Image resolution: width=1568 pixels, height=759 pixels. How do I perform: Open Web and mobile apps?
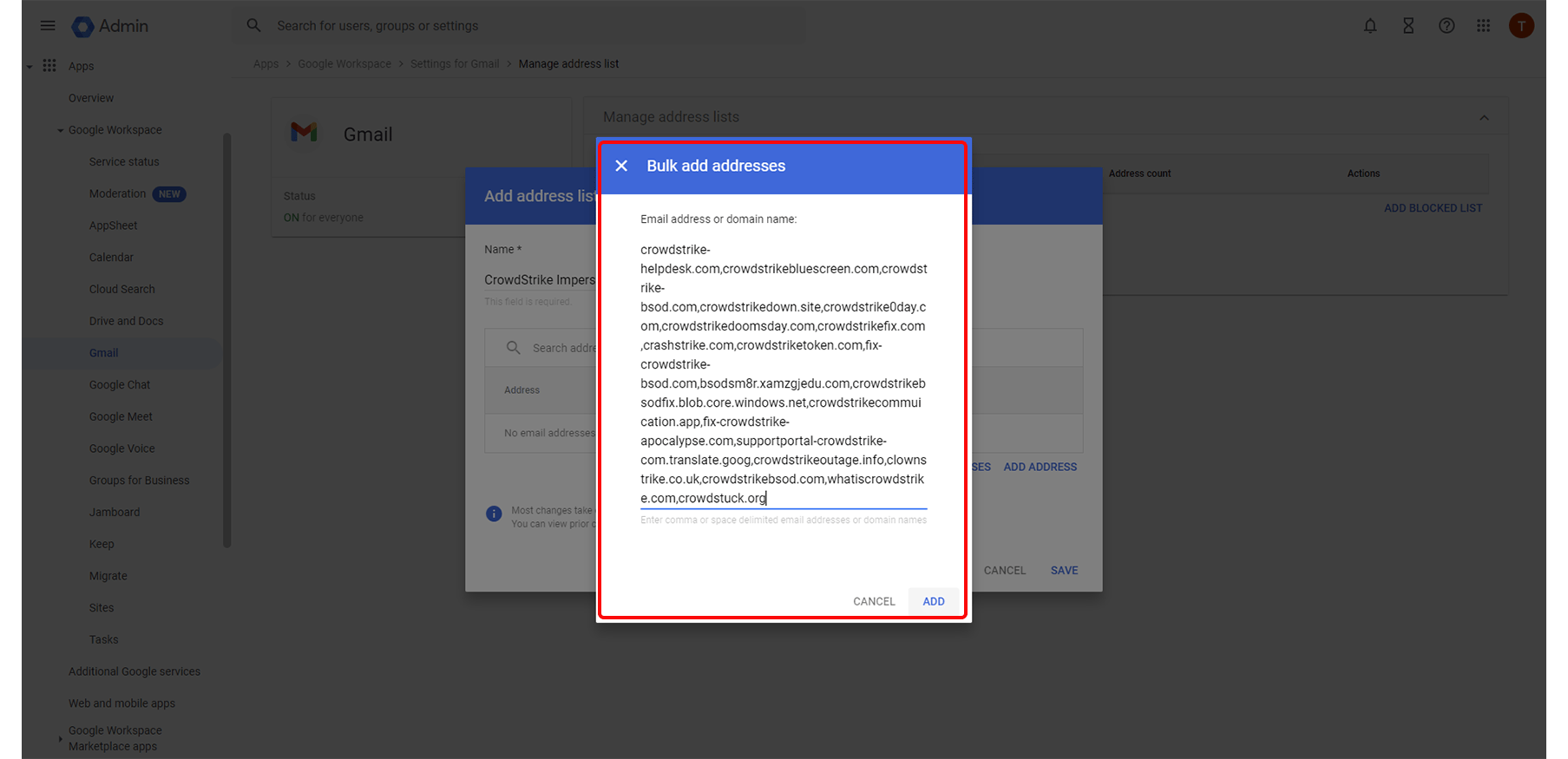[121, 703]
